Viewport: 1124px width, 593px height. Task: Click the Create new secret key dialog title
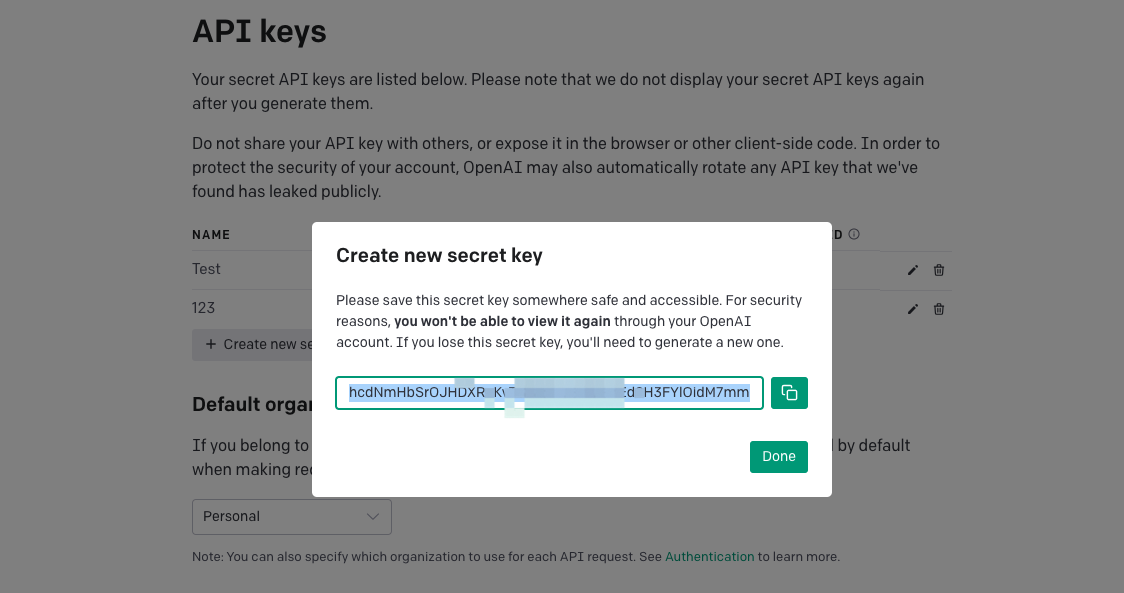[441, 255]
